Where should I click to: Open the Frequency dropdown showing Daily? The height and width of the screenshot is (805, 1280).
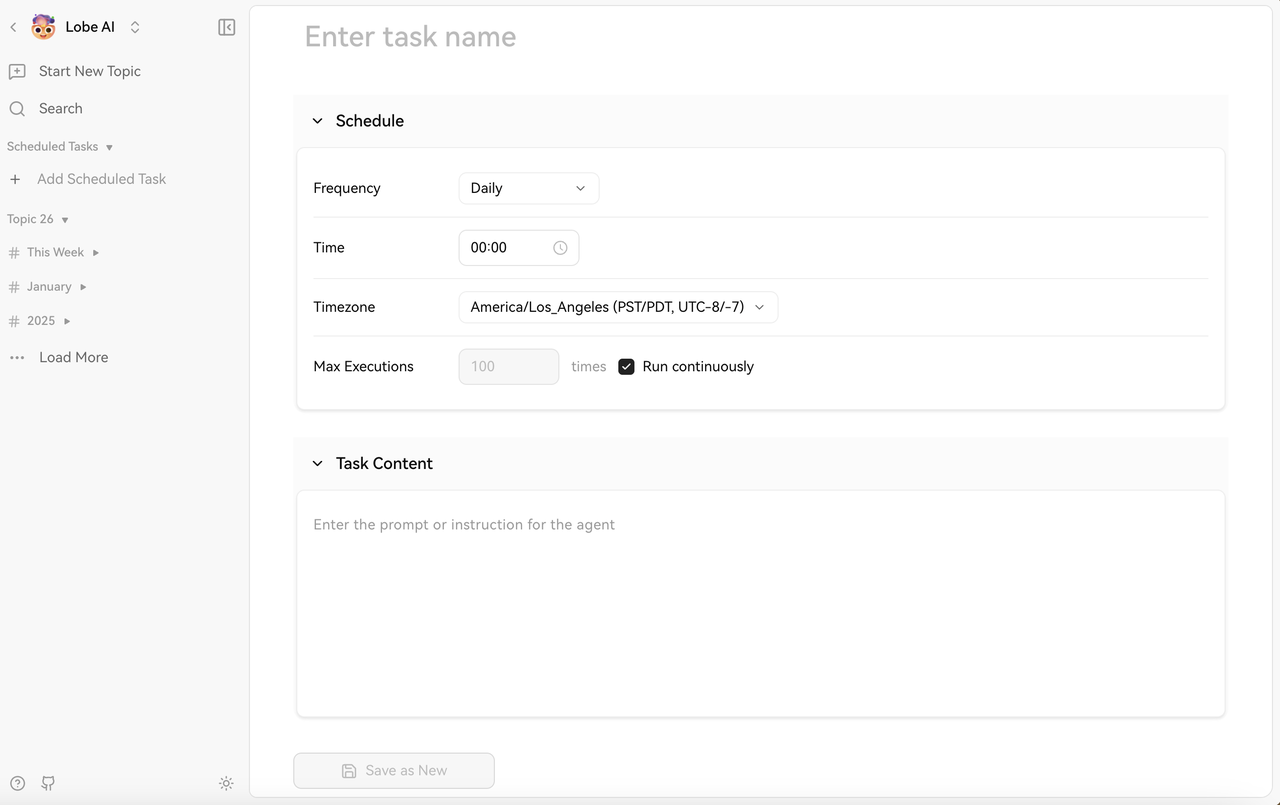tap(528, 188)
